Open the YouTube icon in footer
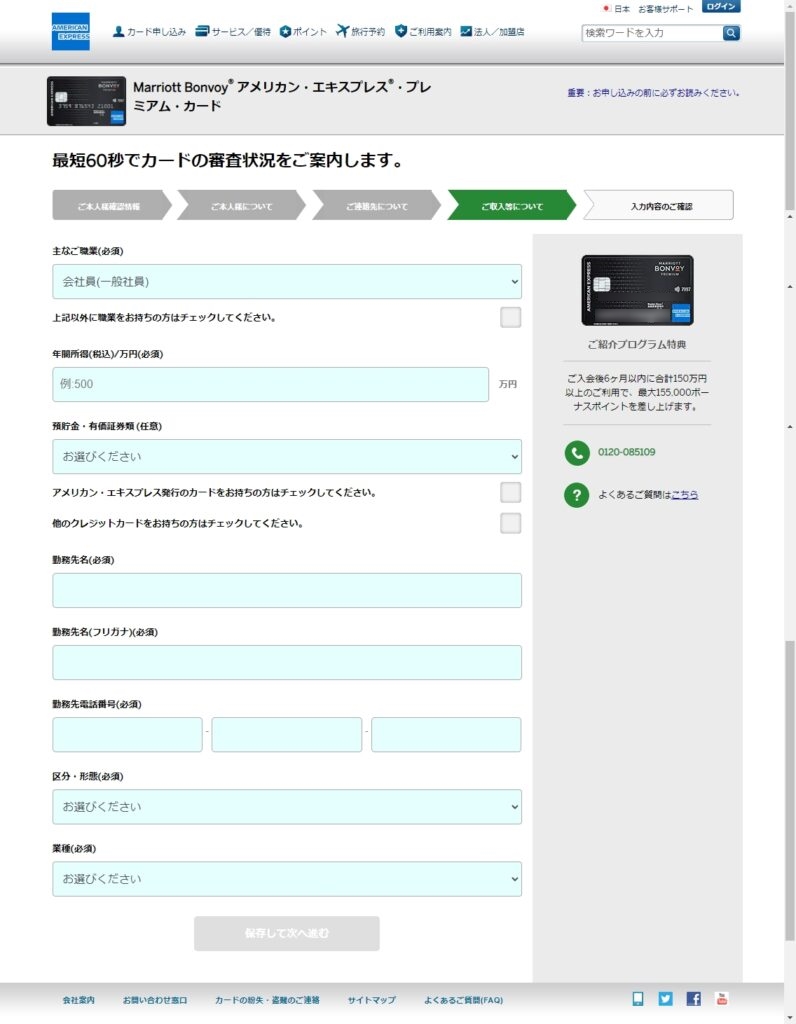Viewport: 796px width, 1024px height. tap(722, 999)
